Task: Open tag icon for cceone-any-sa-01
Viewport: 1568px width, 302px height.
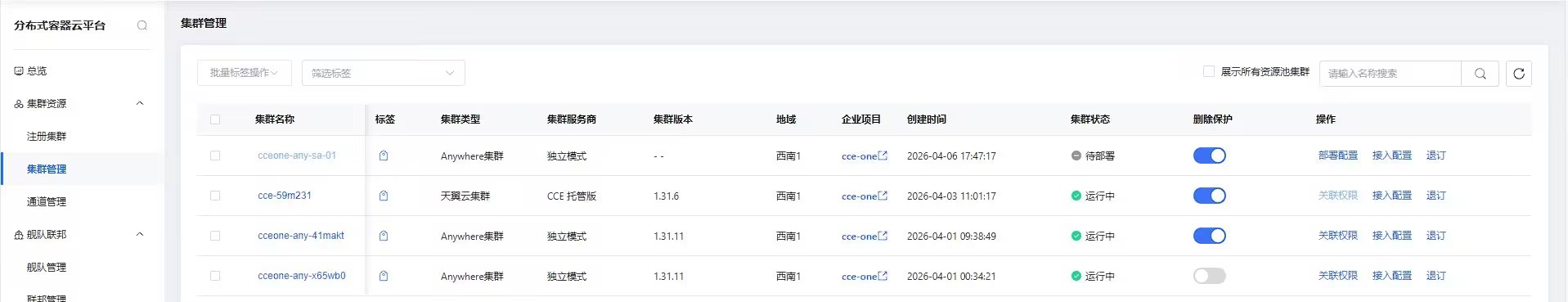Action: pos(384,156)
